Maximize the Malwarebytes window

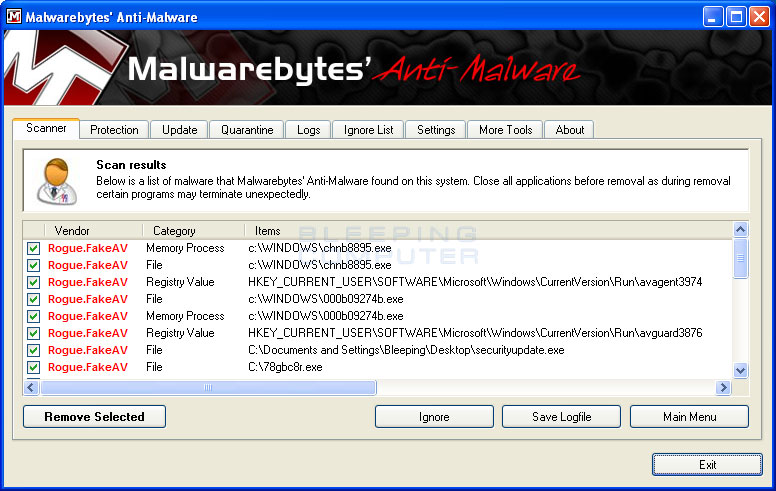(736, 17)
